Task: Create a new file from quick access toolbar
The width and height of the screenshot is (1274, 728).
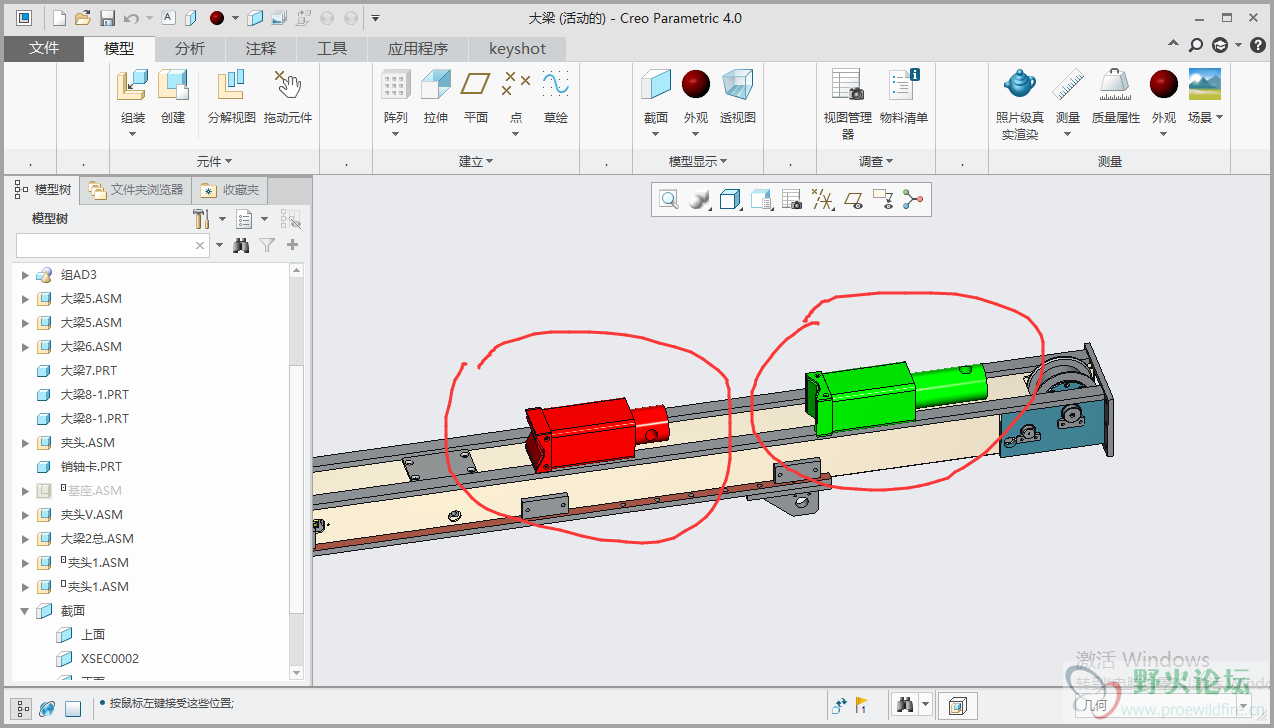Action: (59, 18)
